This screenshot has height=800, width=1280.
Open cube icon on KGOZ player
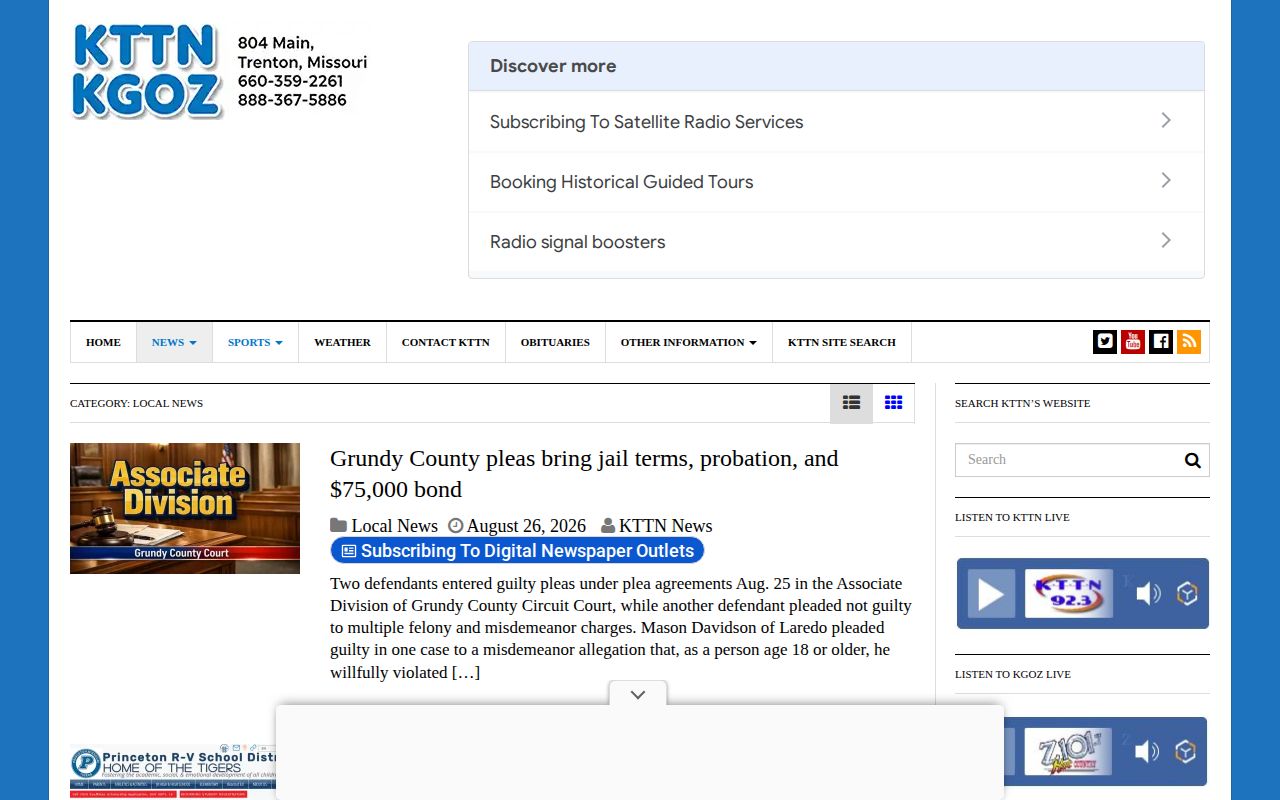[1186, 752]
